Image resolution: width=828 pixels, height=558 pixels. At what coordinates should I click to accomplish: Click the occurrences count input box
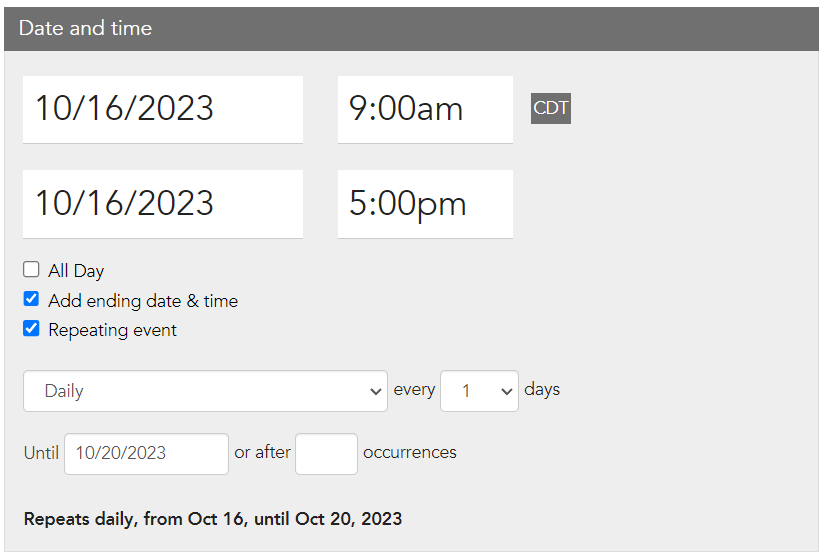click(326, 453)
